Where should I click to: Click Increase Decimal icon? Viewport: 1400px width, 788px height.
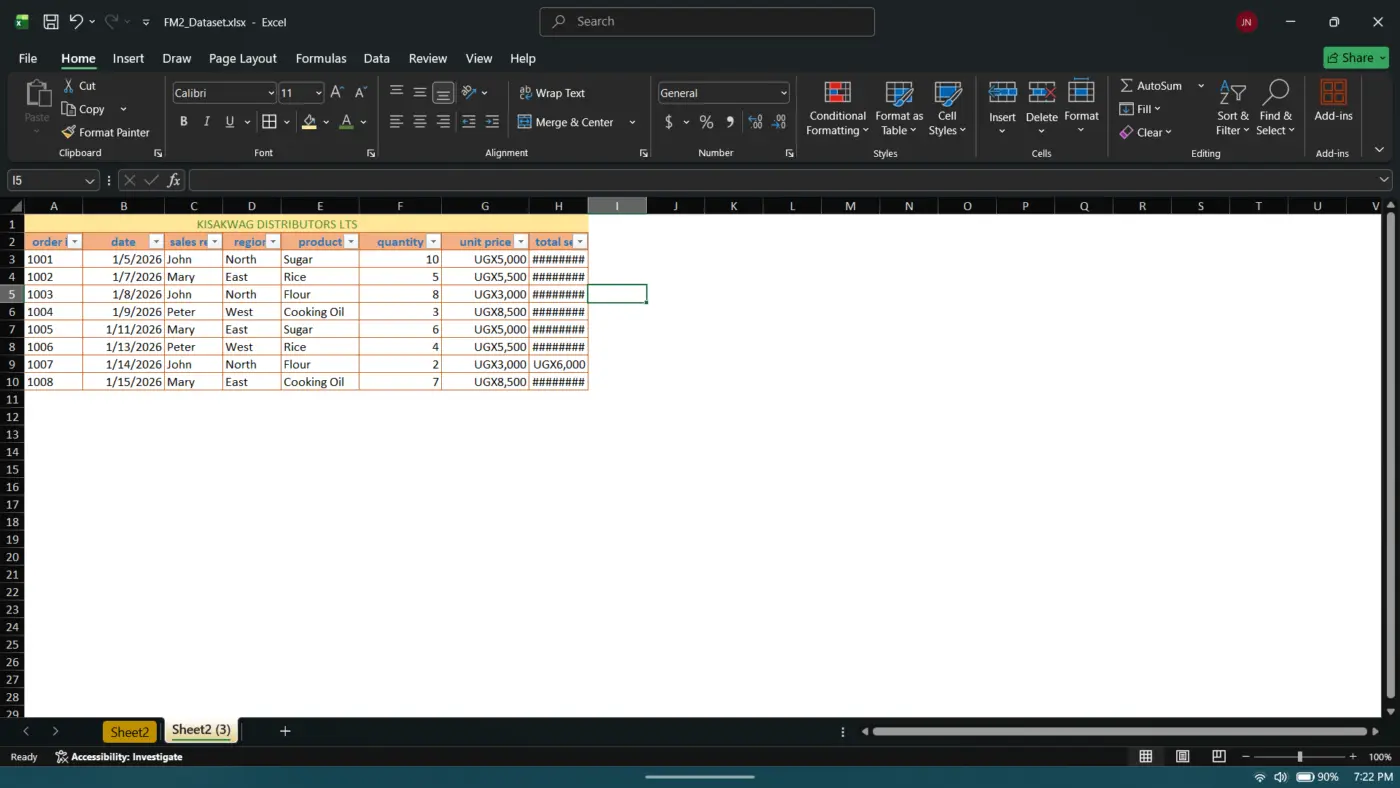755,122
